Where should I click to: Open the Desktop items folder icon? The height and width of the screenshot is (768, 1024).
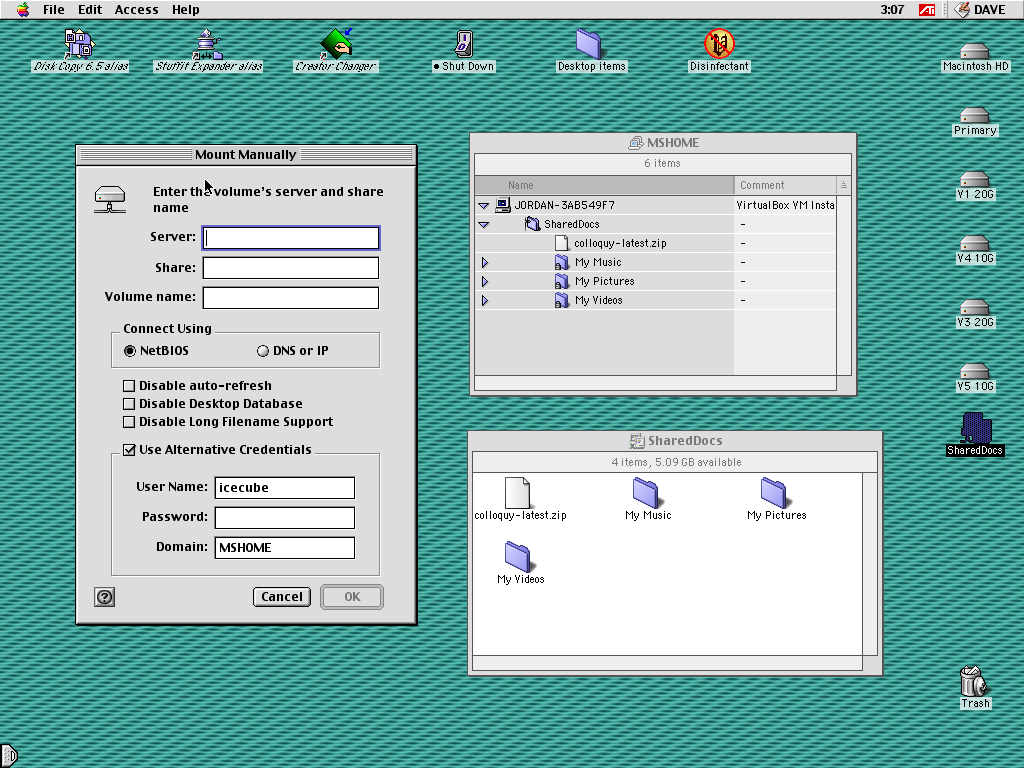click(x=590, y=44)
